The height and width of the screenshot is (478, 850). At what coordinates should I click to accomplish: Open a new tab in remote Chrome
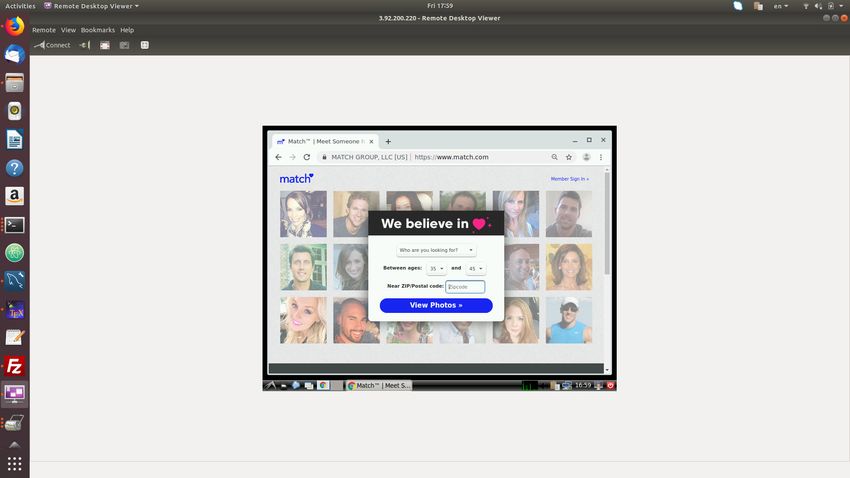388,141
